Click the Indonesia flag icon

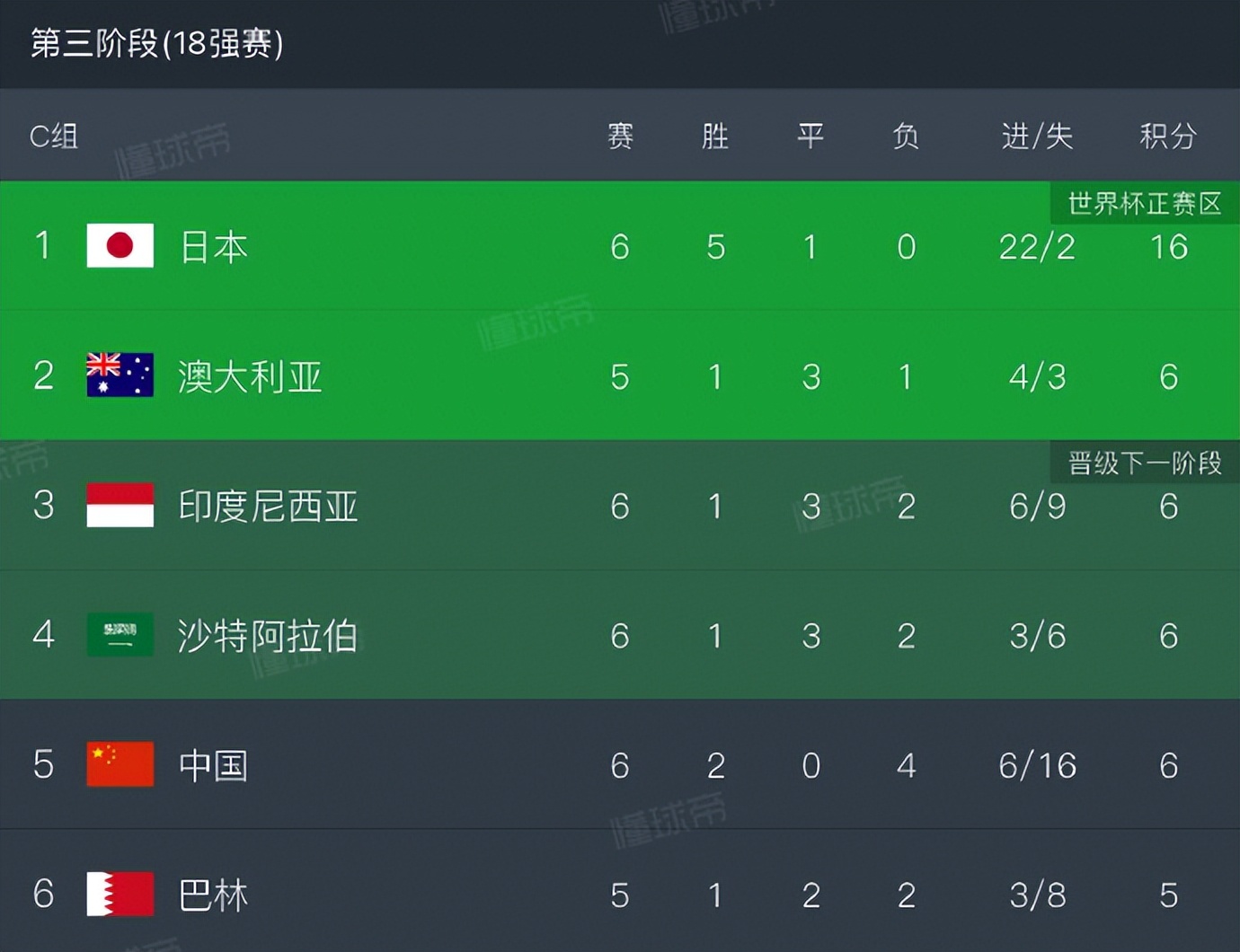[x=120, y=505]
